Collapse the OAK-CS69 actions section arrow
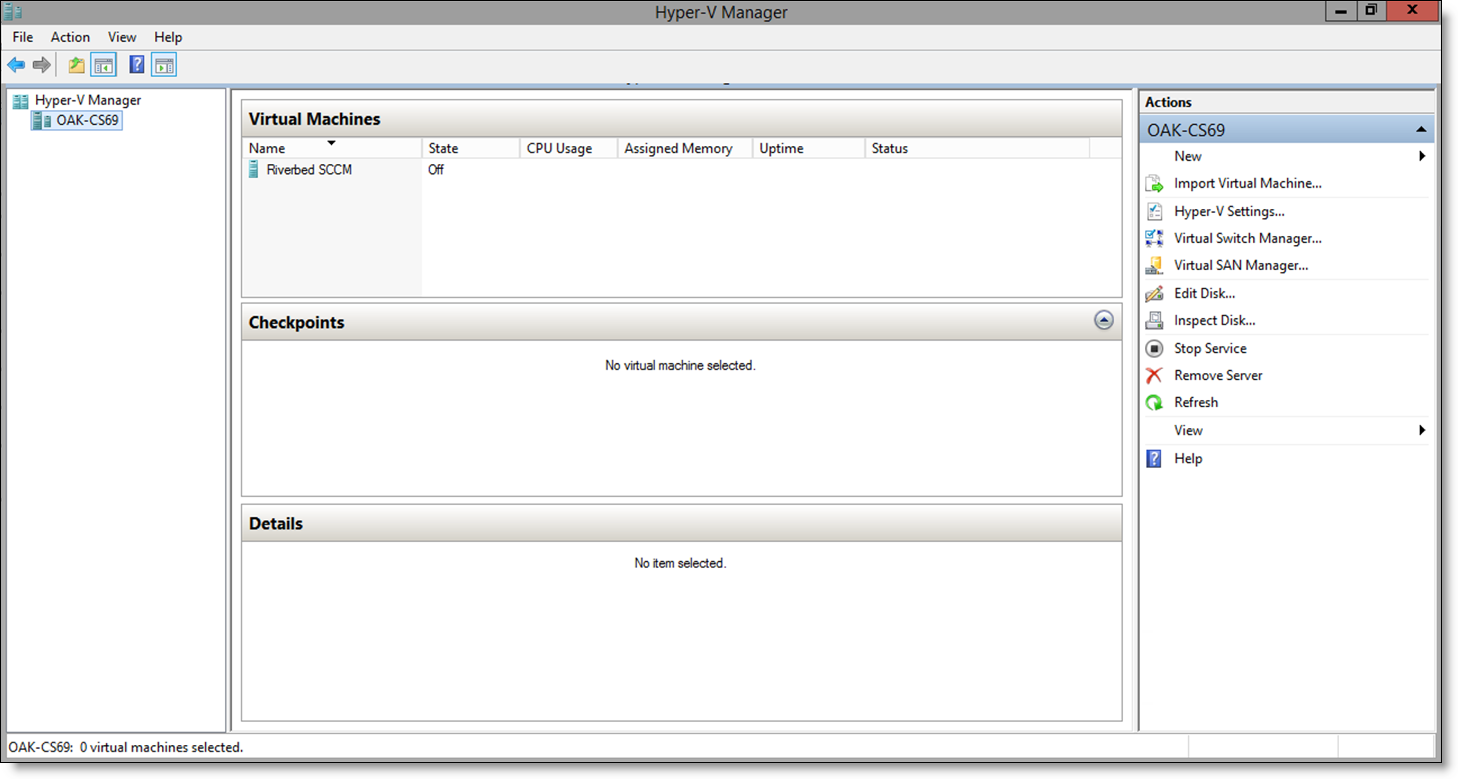Viewport: 1458px width, 779px height. 1421,130
